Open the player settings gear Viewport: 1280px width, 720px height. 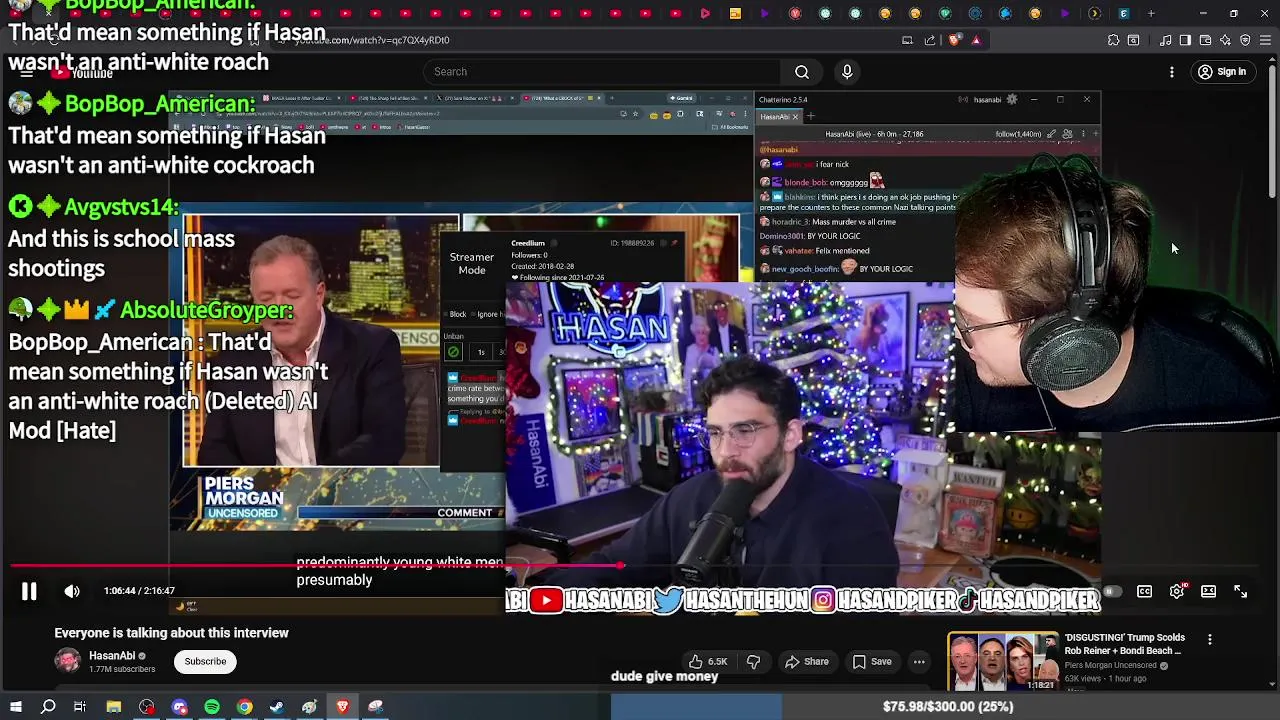point(1177,592)
